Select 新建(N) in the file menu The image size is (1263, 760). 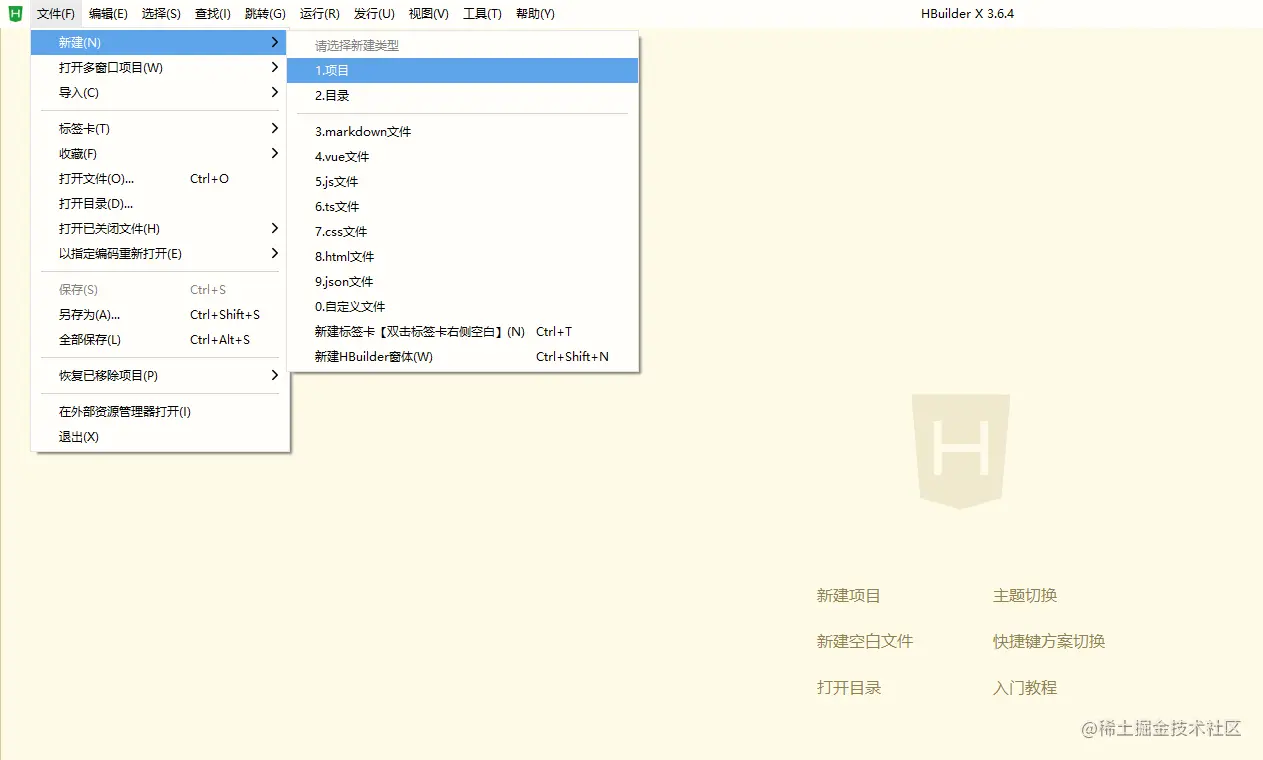pos(160,43)
